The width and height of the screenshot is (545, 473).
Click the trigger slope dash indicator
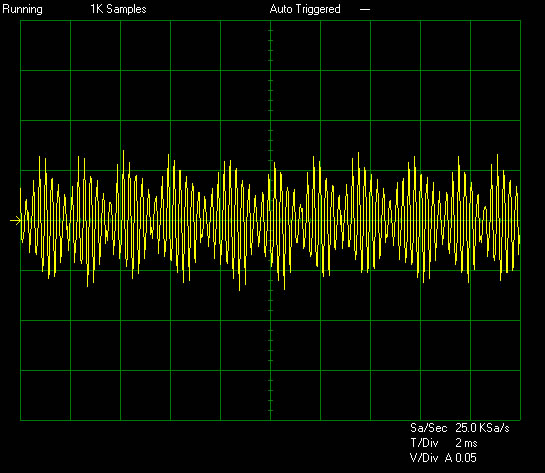365,10
